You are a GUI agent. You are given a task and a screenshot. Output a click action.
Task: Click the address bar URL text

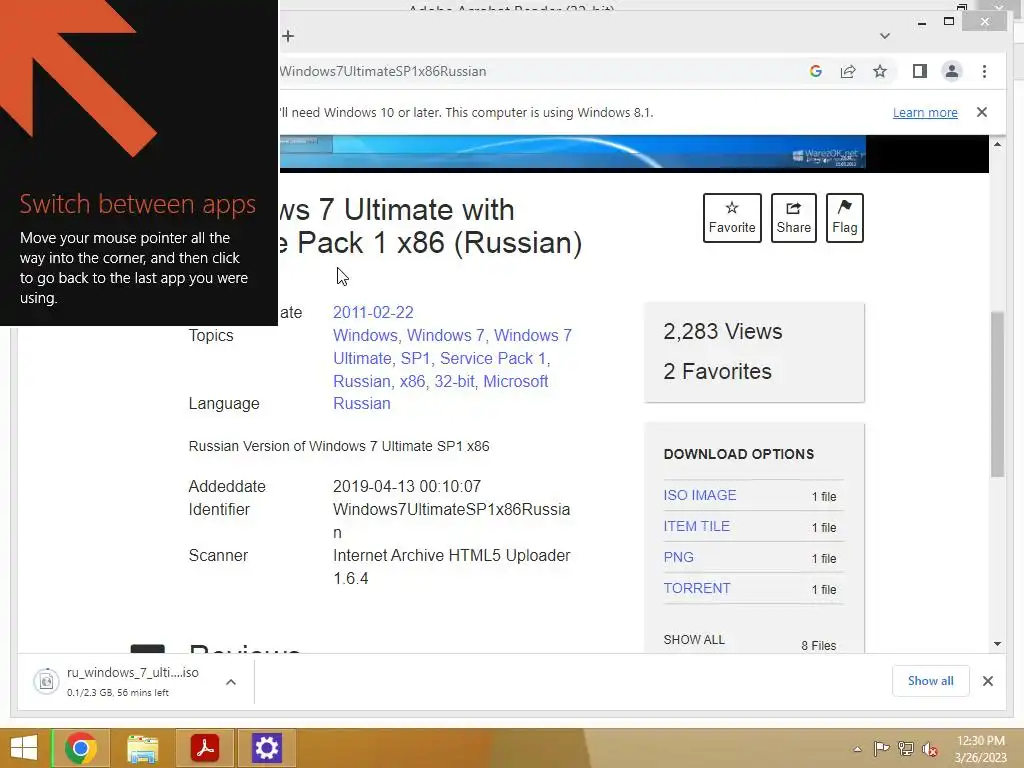(383, 71)
